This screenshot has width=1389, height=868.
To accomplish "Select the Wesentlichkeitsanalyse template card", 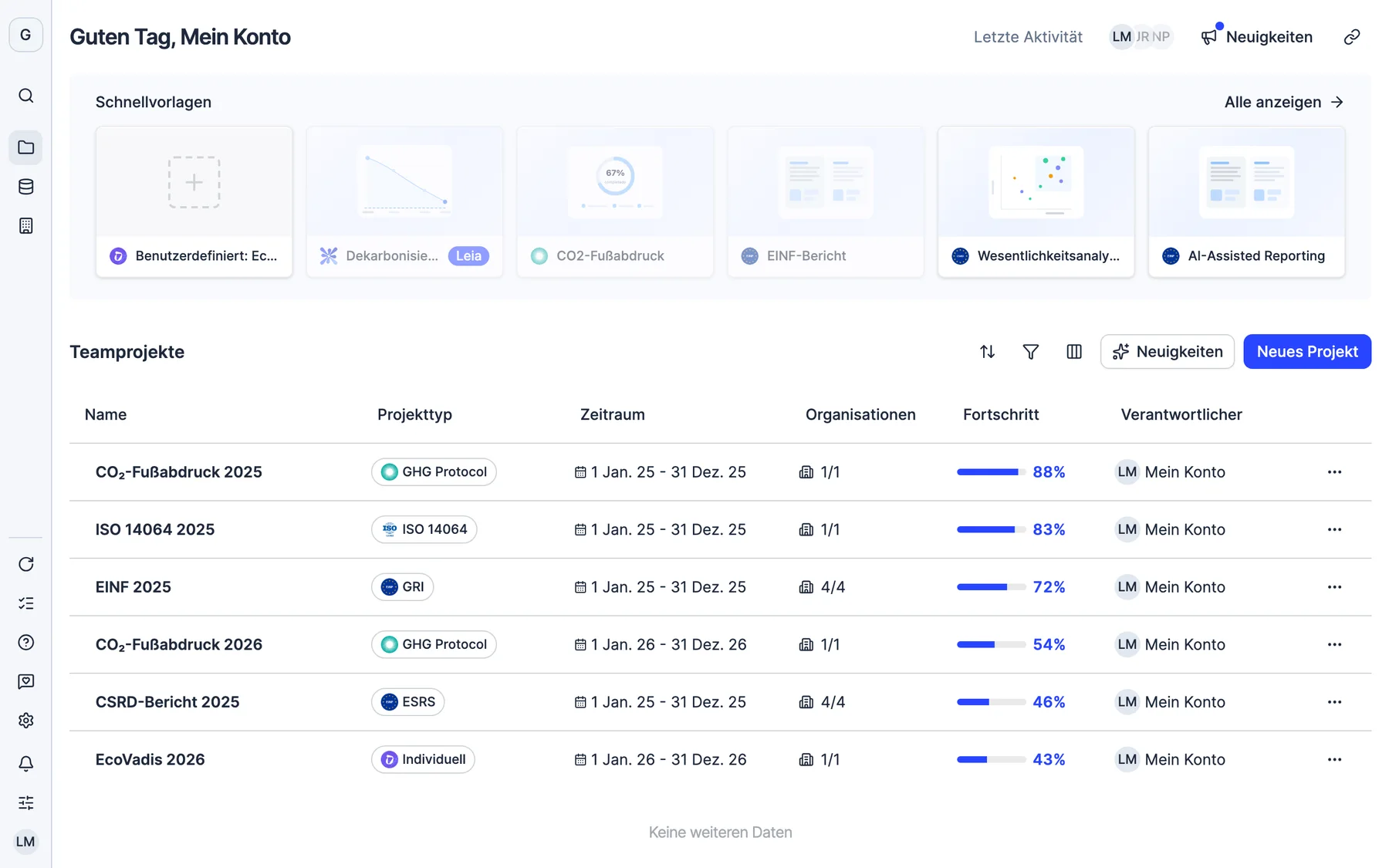I will pos(1036,201).
